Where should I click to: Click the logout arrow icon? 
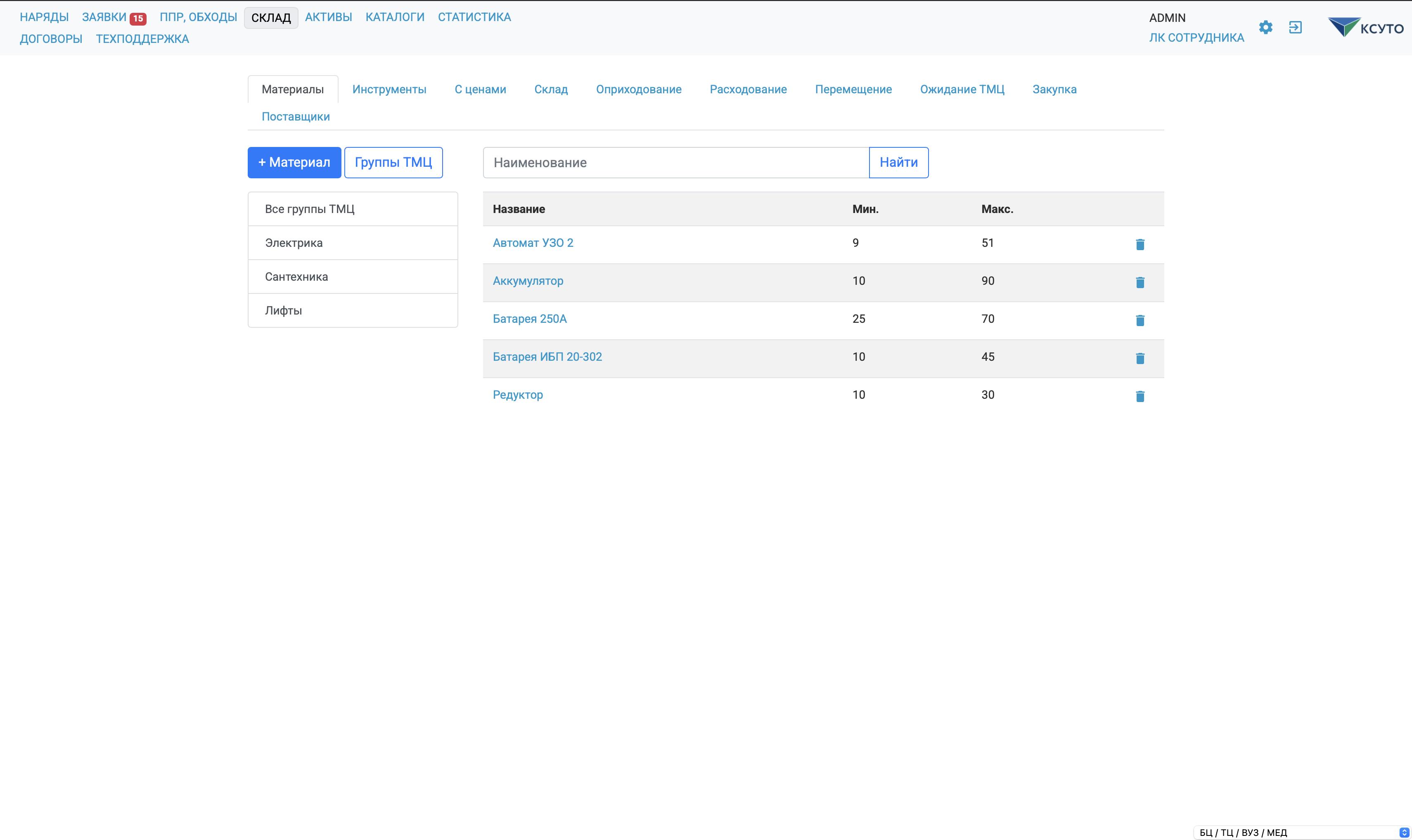coord(1295,27)
